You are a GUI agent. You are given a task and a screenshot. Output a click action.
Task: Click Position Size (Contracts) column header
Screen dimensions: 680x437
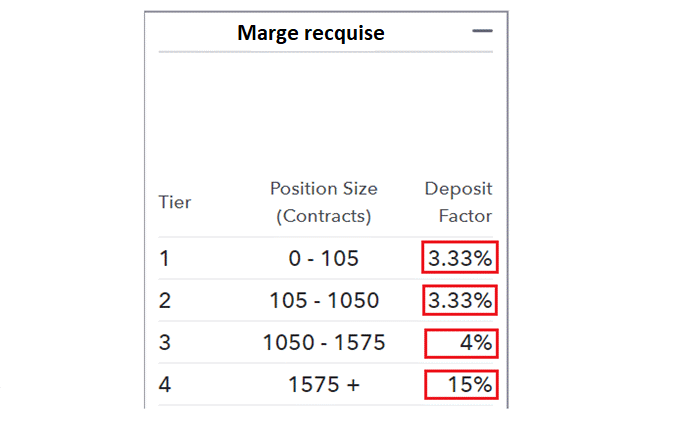tap(324, 202)
